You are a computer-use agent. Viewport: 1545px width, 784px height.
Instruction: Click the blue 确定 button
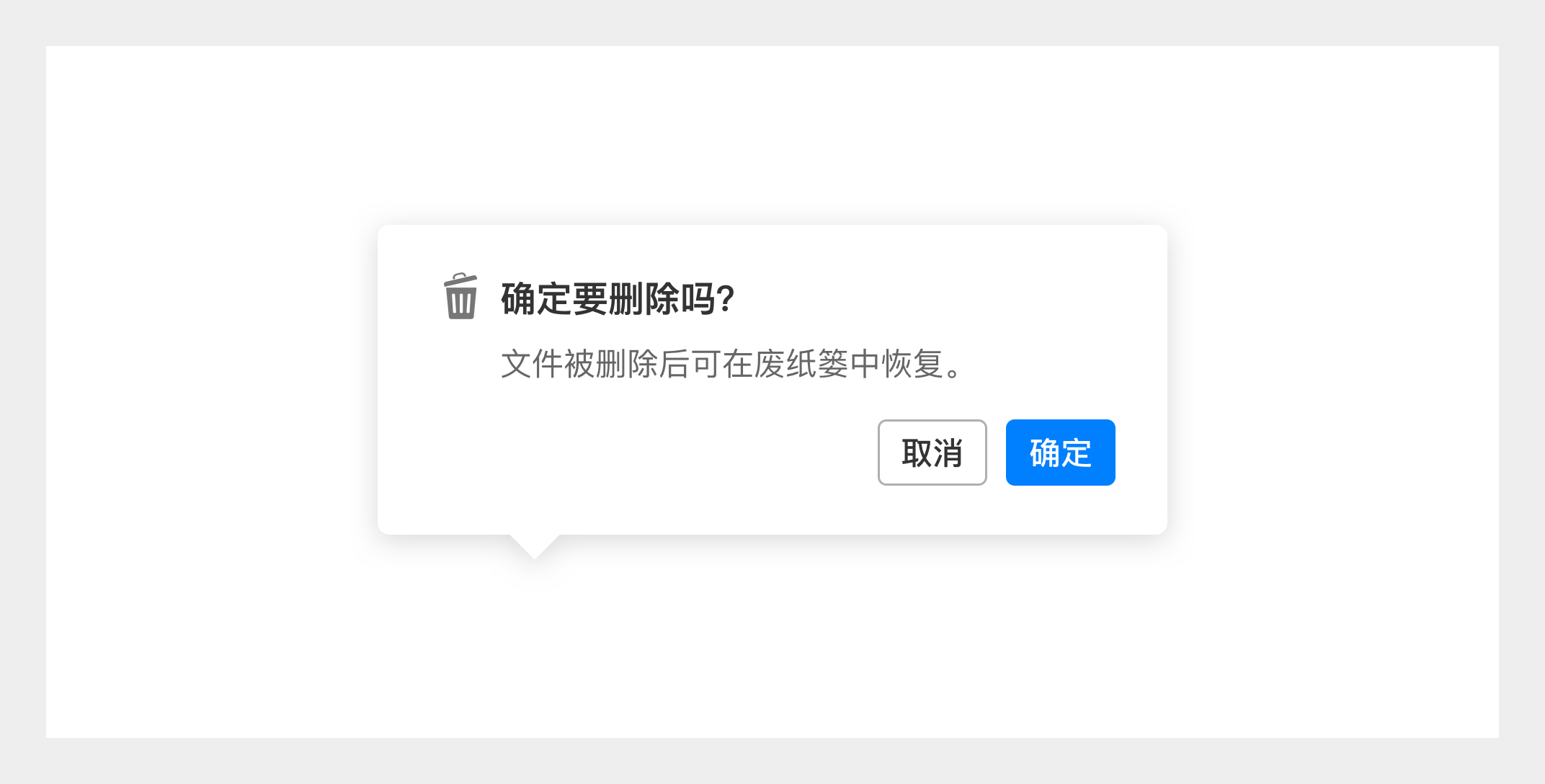(1060, 453)
